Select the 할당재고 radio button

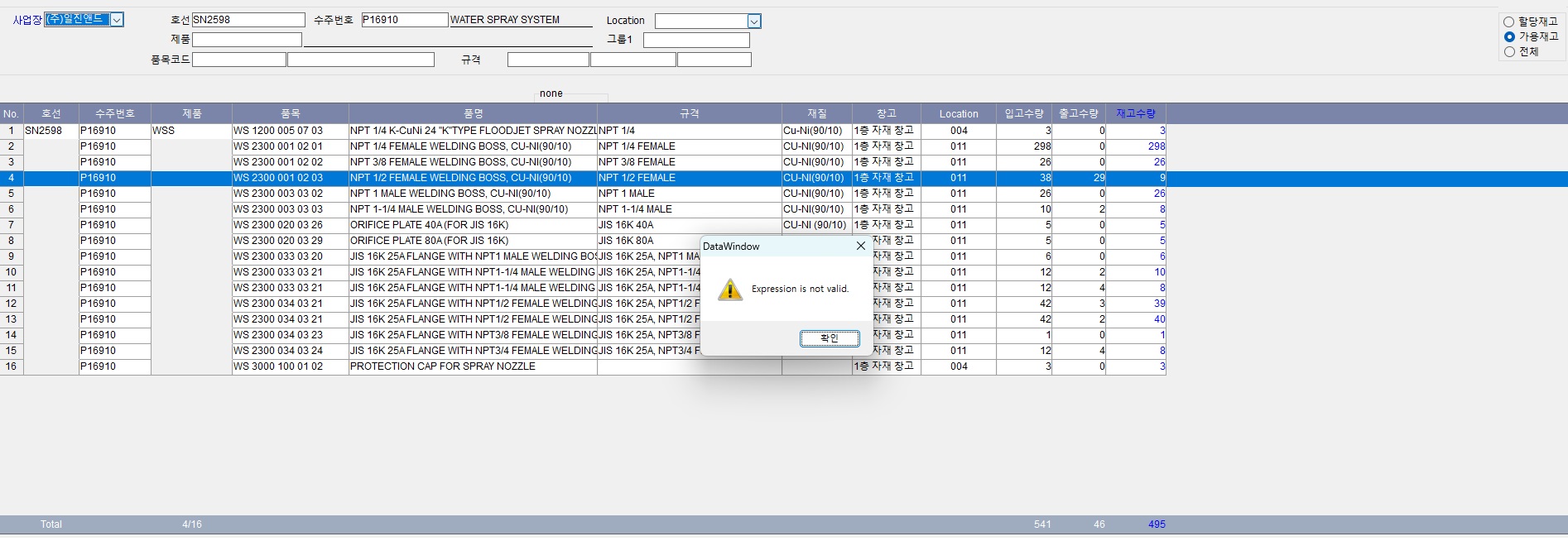click(x=1509, y=22)
